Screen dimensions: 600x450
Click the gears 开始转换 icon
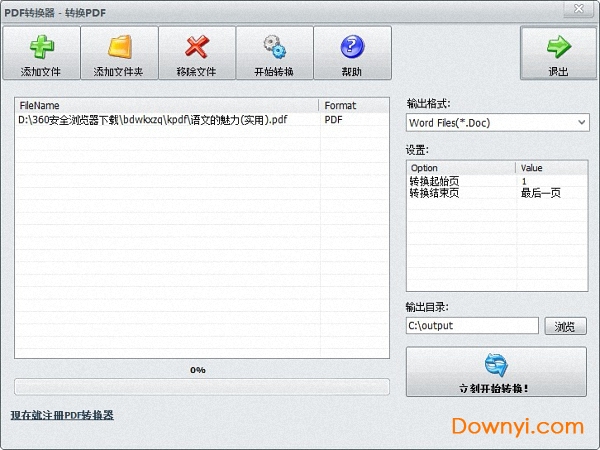(274, 47)
